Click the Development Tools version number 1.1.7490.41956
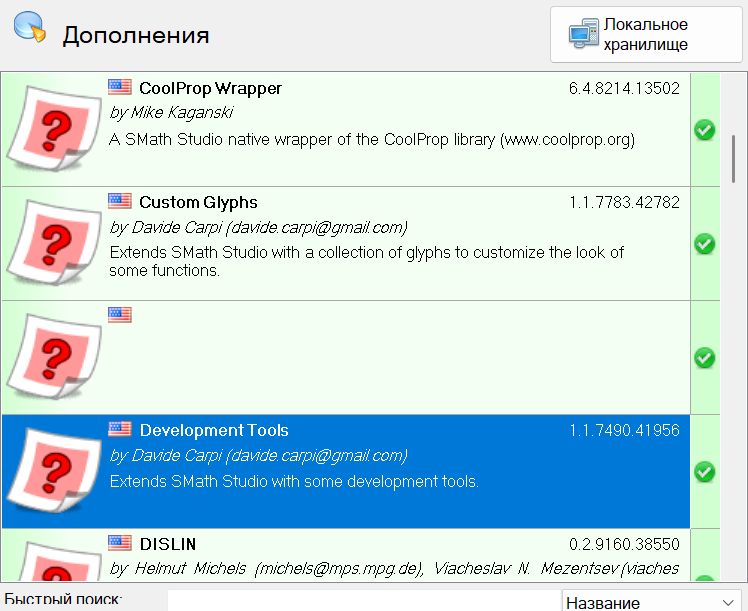The image size is (748, 611). (624, 431)
